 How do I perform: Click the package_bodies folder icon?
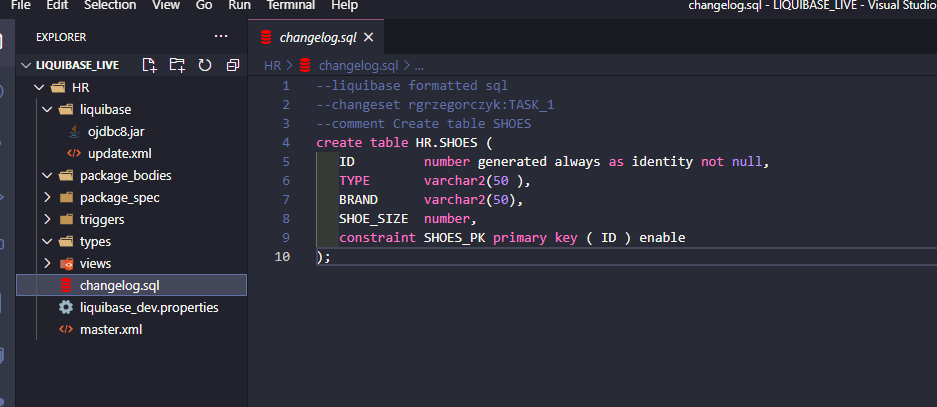coord(66,176)
